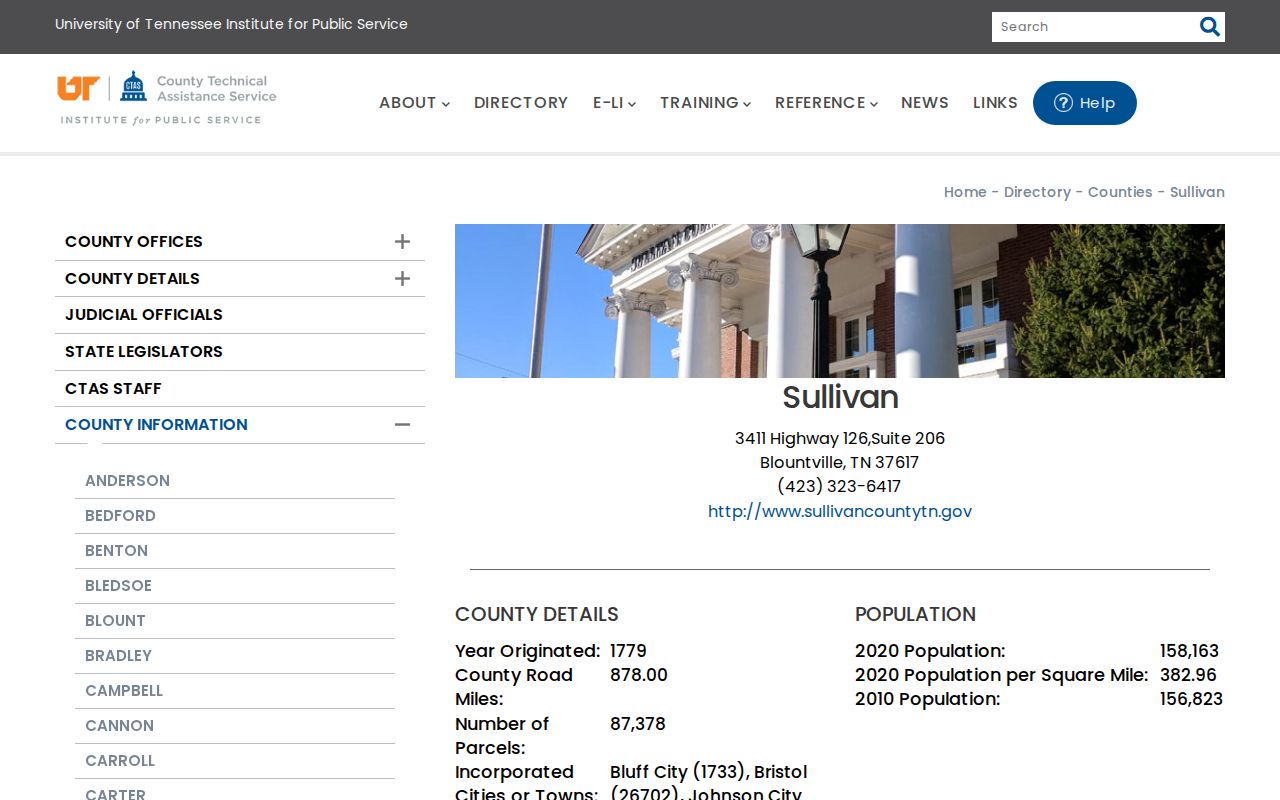Click the 2020 Population value 158,163
Screen dimensions: 1280x800
click(x=1189, y=651)
